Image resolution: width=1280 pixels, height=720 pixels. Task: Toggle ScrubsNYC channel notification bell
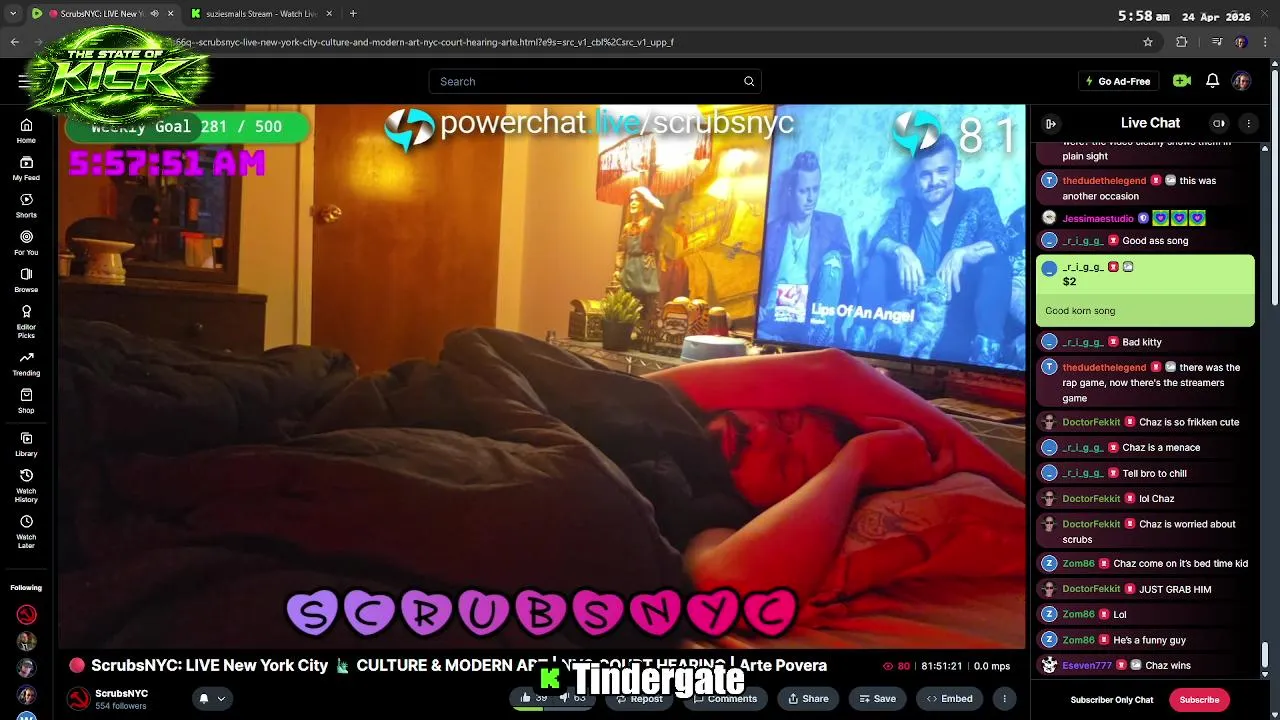204,699
